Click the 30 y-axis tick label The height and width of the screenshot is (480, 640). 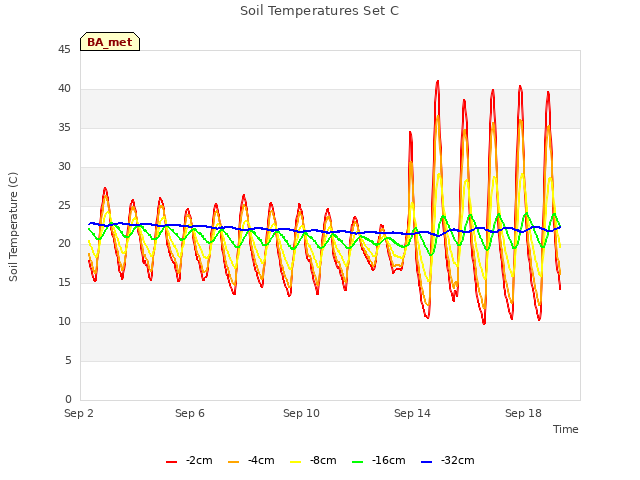click(64, 167)
